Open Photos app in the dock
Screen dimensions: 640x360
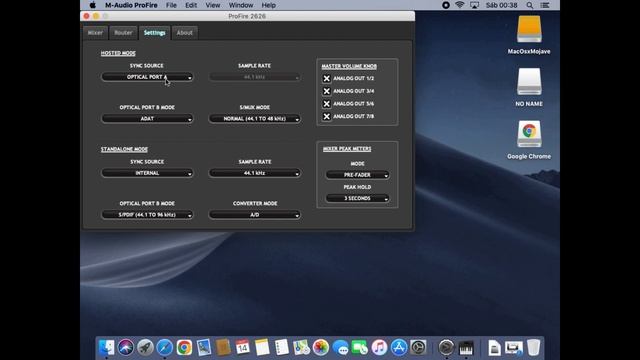pyautogui.click(x=321, y=347)
